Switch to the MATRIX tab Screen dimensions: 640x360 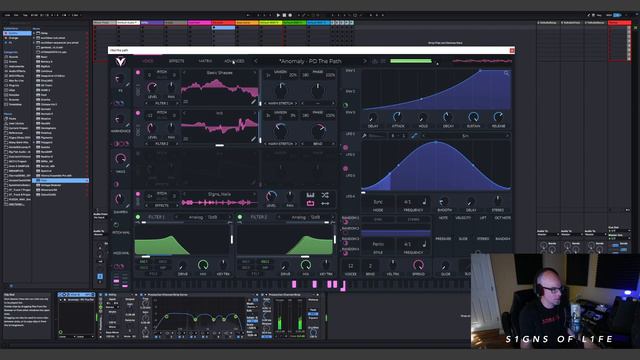[x=205, y=61]
